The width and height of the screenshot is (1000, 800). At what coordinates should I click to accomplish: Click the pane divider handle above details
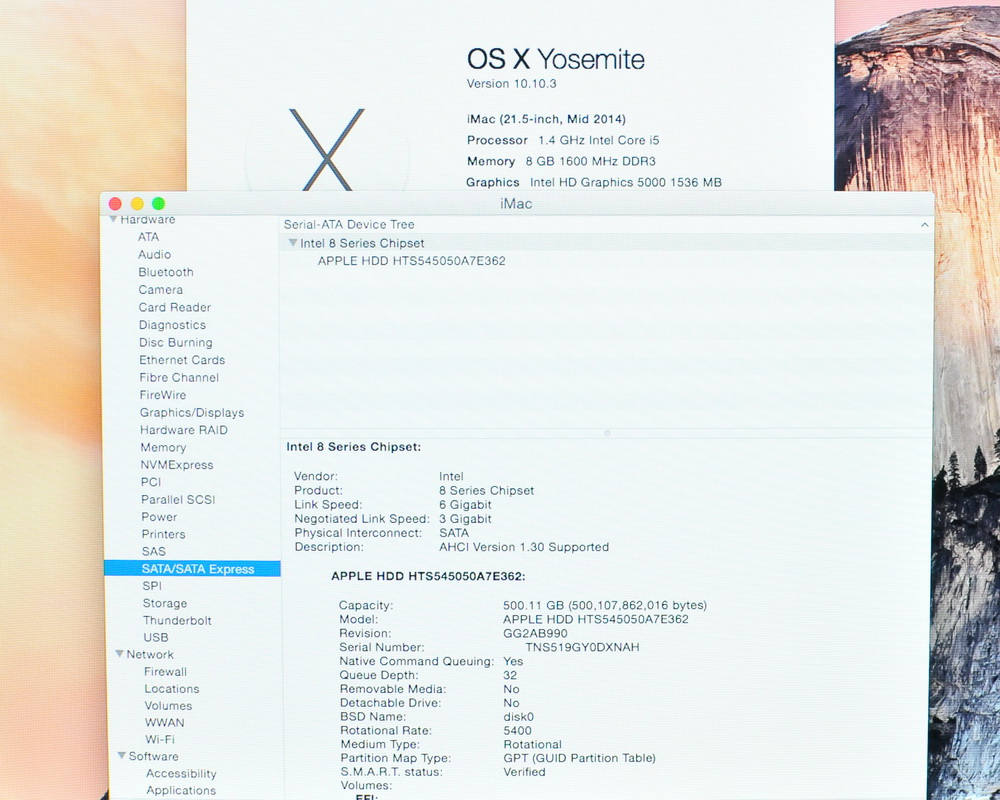click(607, 433)
